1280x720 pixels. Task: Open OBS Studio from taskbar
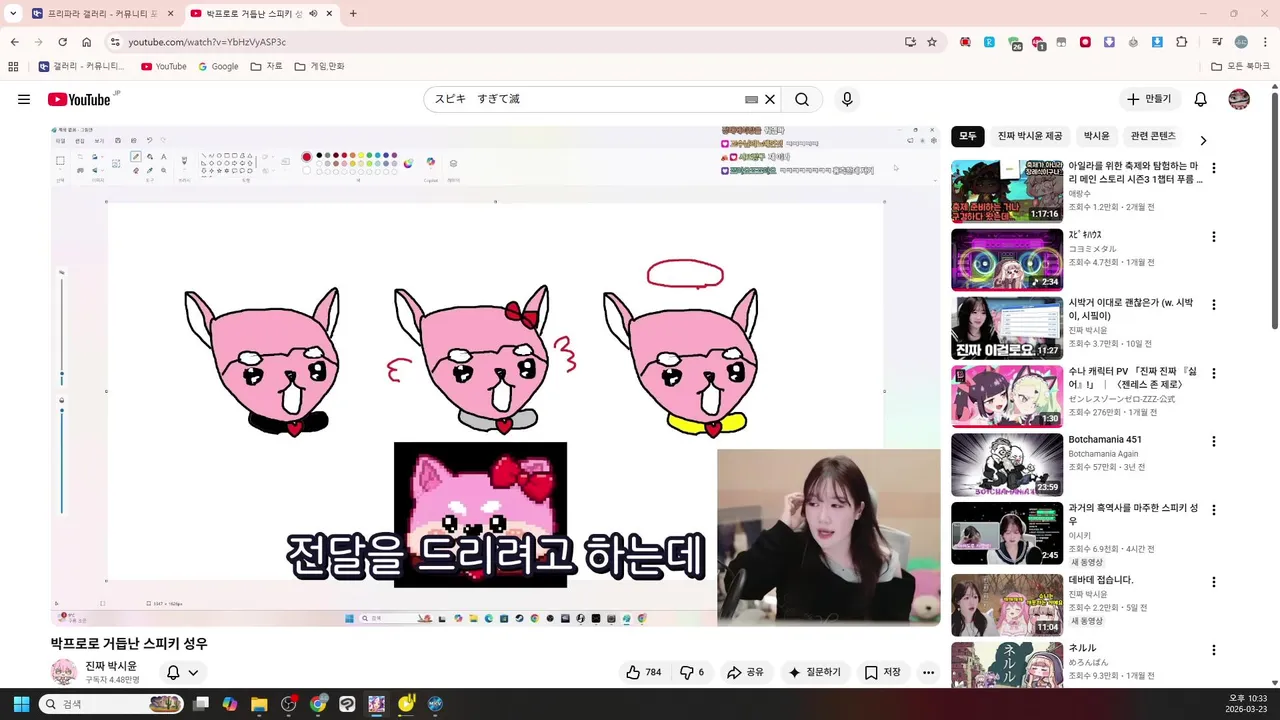tap(289, 704)
